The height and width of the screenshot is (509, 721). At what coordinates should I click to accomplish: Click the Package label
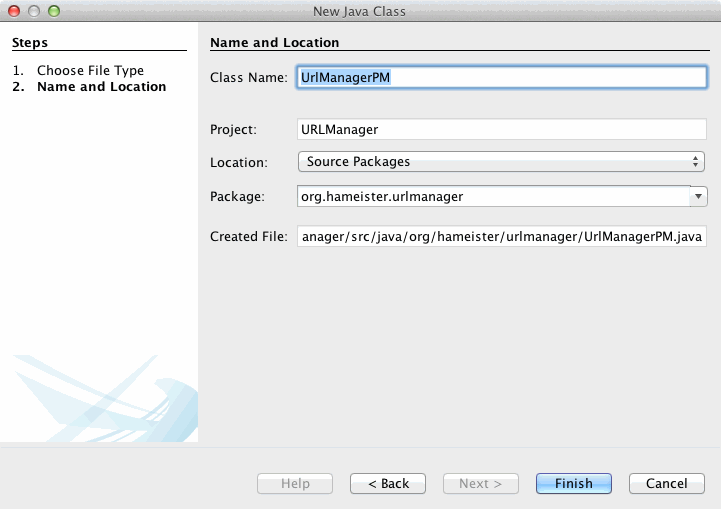[x=237, y=197]
